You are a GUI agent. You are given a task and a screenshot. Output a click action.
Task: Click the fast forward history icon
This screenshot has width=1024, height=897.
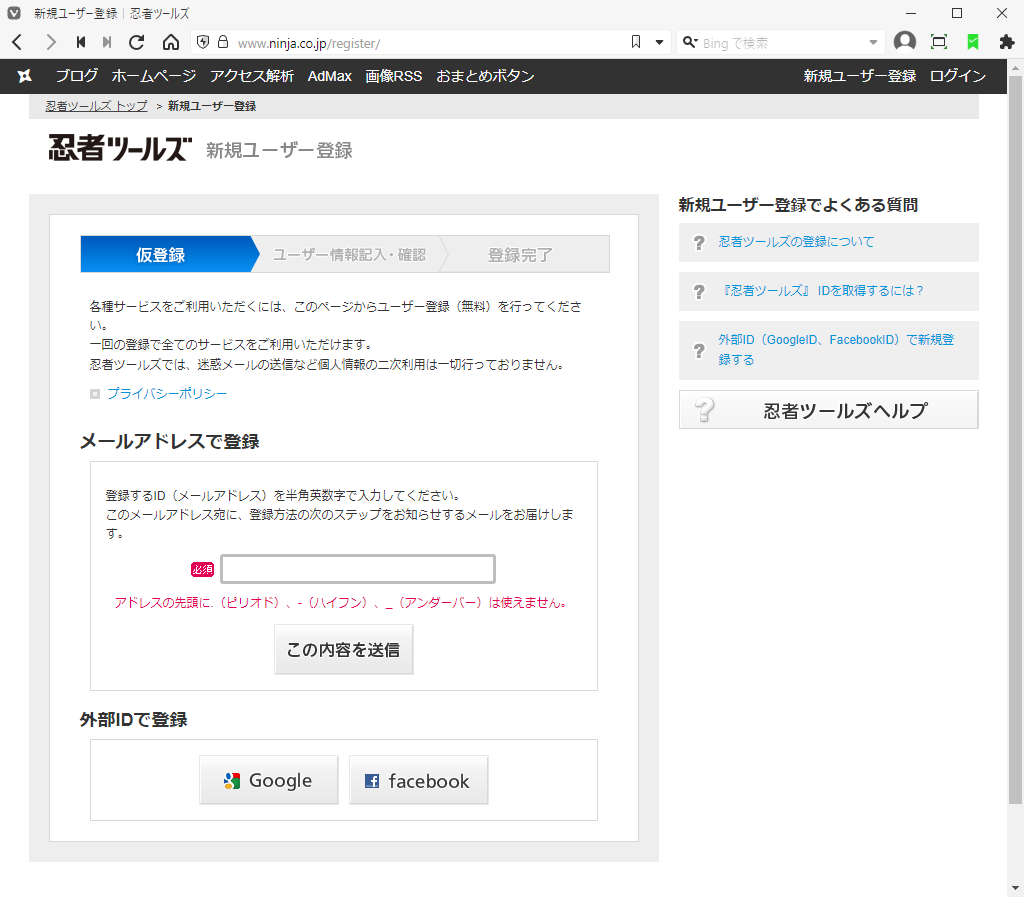click(x=107, y=42)
